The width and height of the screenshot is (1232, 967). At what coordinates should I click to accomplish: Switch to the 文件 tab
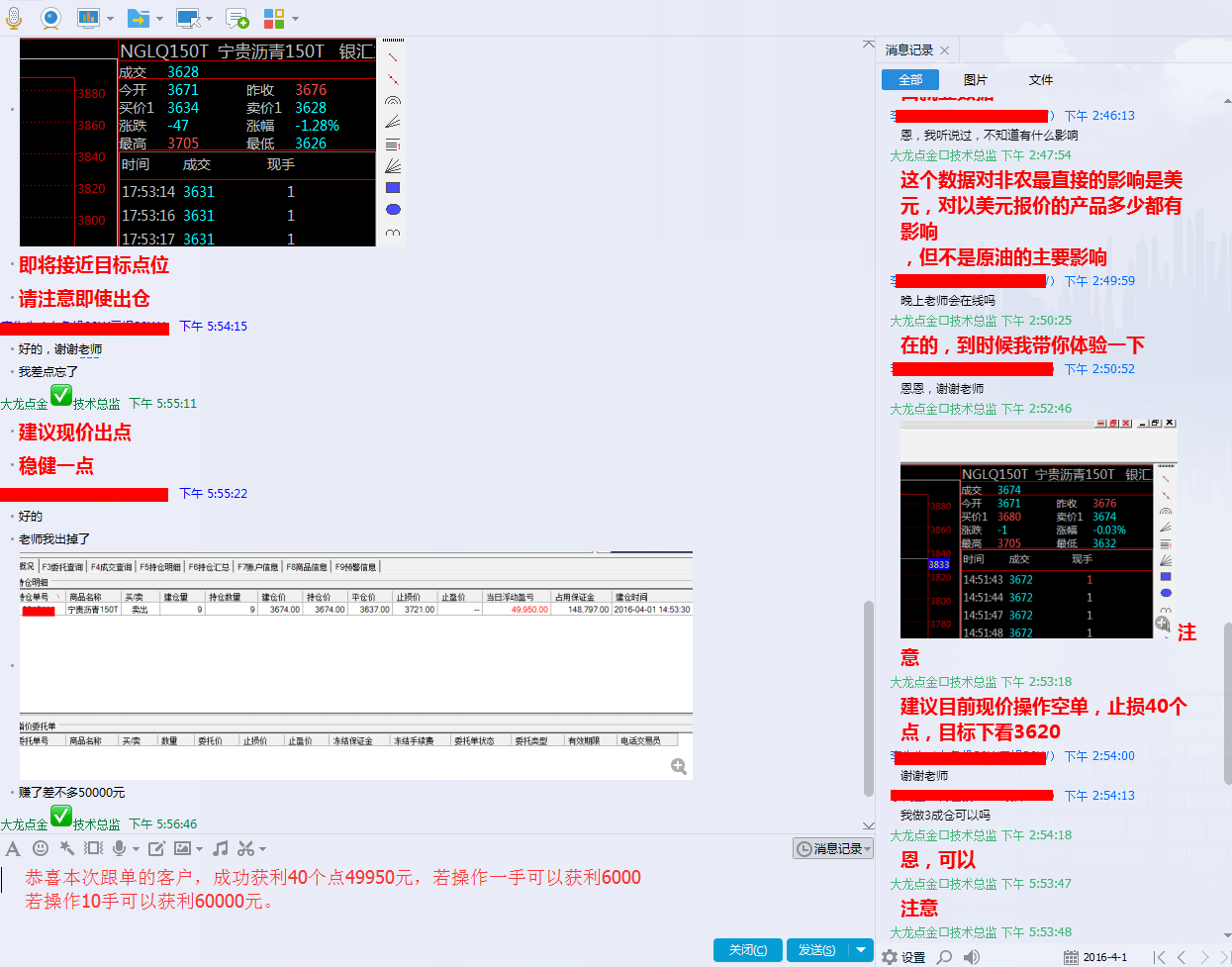[1041, 80]
